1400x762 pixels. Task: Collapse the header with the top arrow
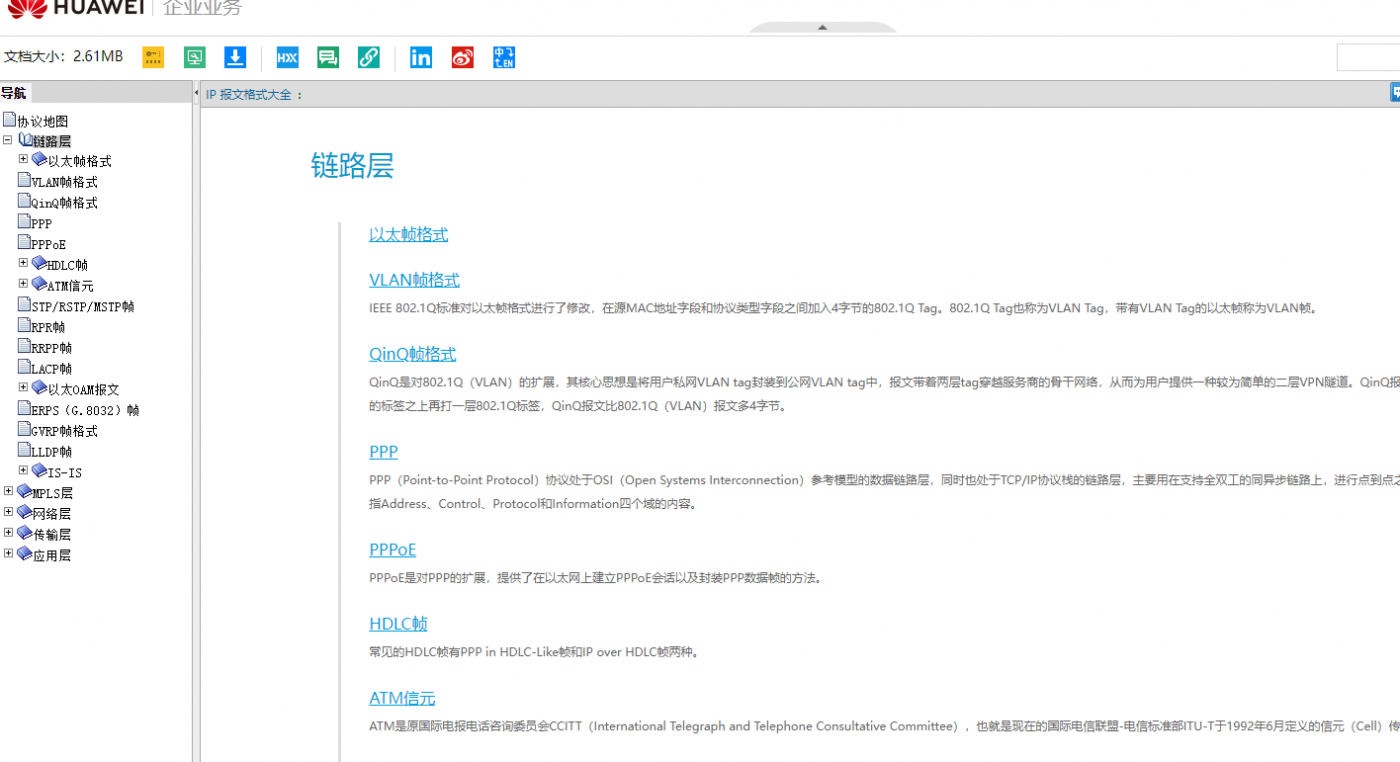coord(822,27)
